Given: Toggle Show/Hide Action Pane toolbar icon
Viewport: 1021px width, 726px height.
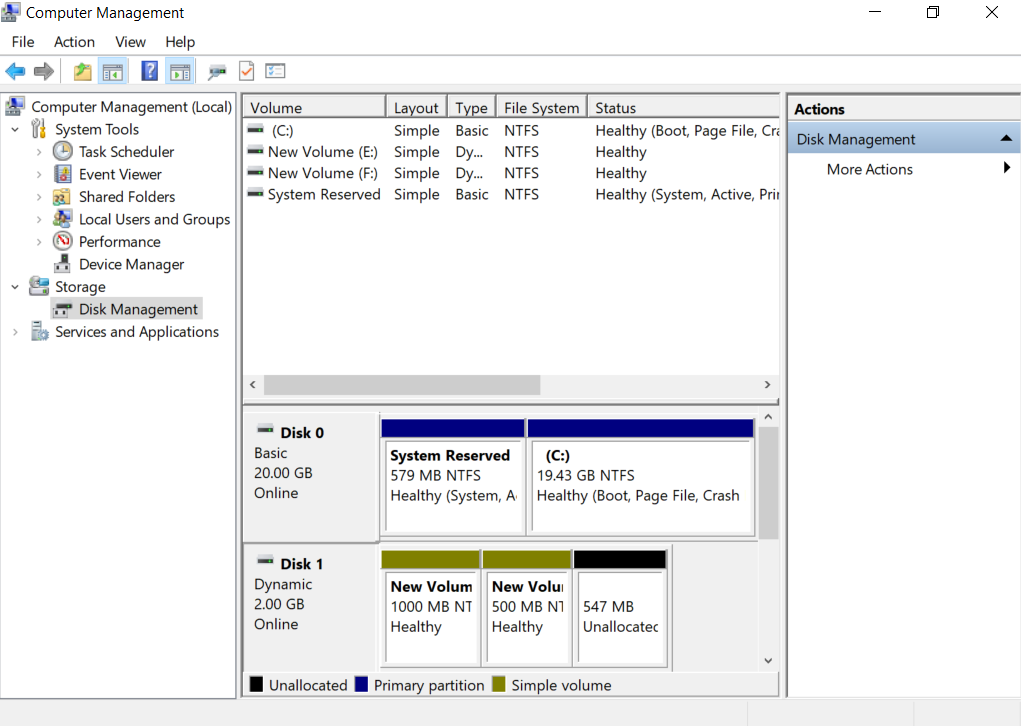Looking at the screenshot, I should 180,71.
